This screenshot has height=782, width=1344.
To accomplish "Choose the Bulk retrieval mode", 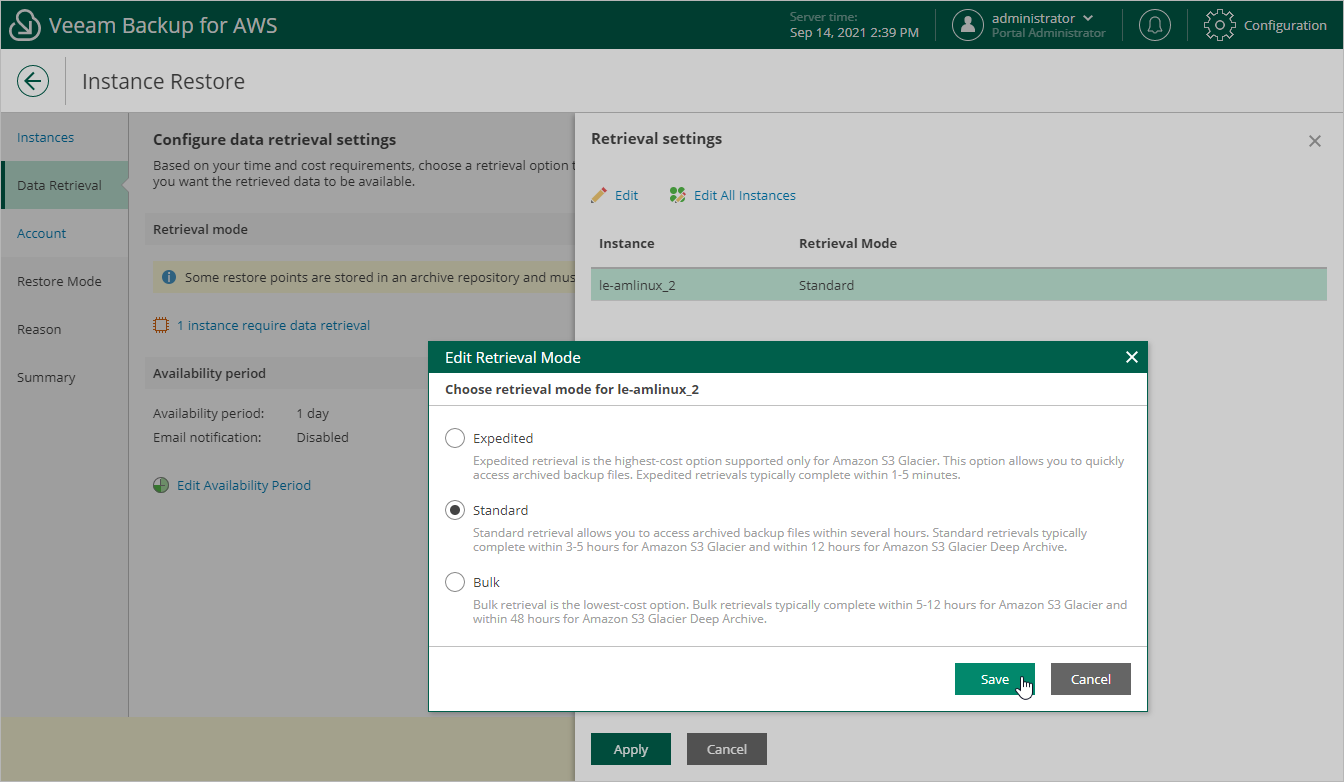I will (455, 582).
